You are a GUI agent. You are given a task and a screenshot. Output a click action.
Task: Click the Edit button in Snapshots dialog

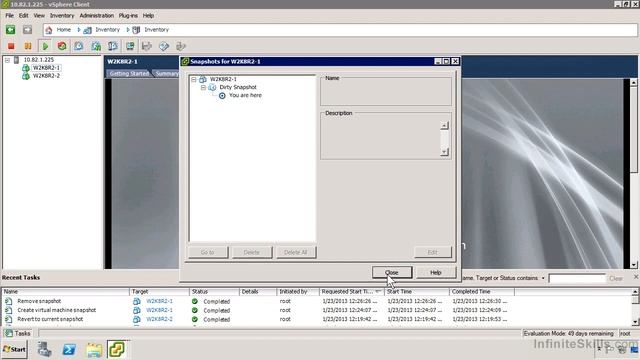click(433, 252)
